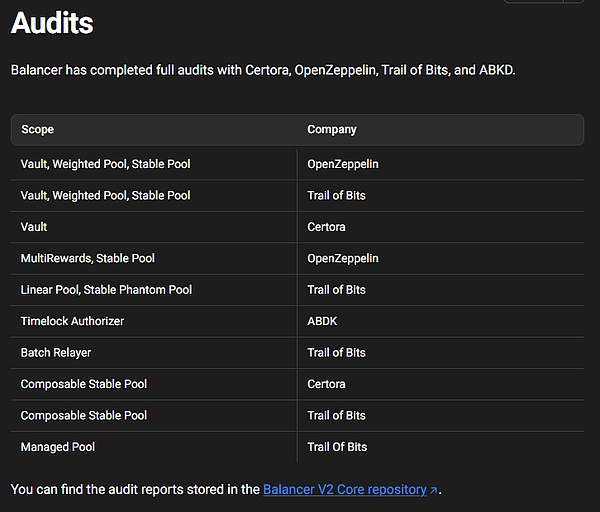Click the intro paragraph about completed audits
The width and height of the screenshot is (600, 512).
(263, 71)
